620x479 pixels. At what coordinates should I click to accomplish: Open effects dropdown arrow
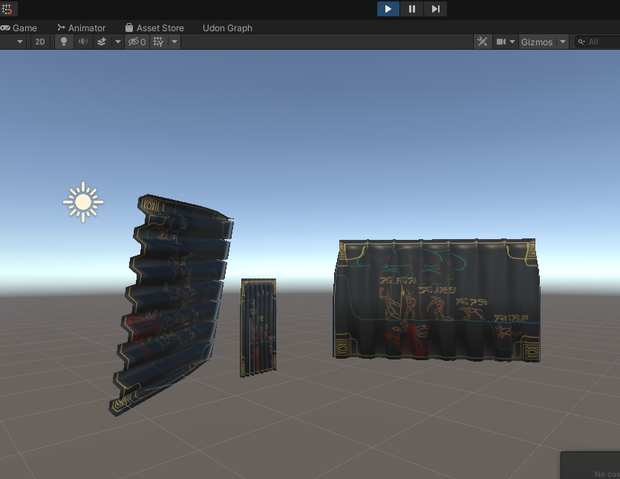(x=117, y=42)
